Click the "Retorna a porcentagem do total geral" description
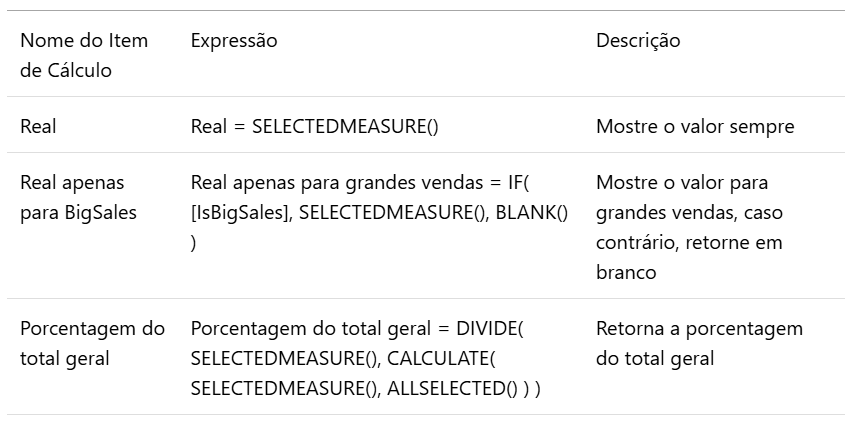 (699, 344)
